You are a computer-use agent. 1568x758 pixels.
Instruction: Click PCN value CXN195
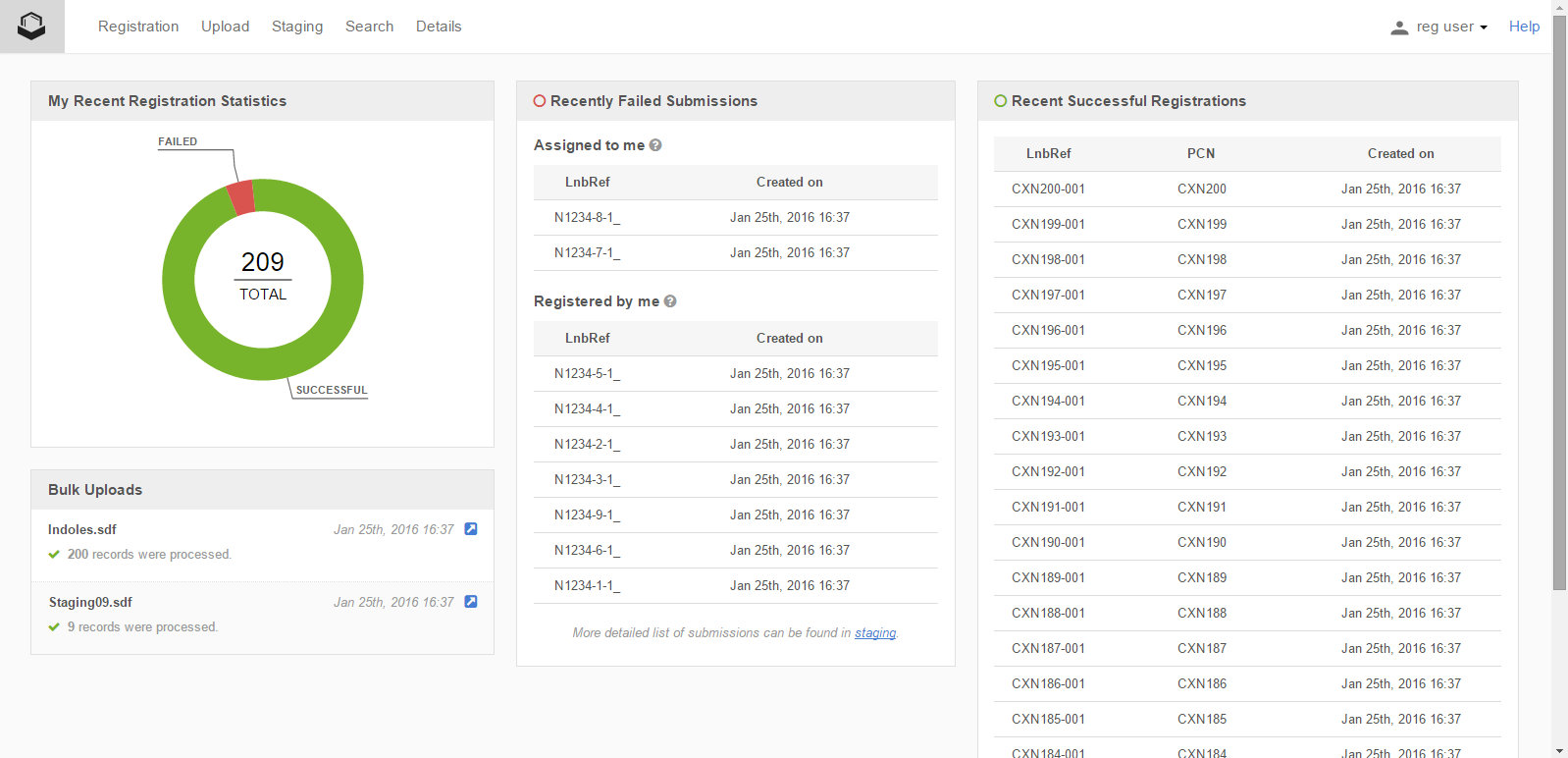[x=1202, y=365]
